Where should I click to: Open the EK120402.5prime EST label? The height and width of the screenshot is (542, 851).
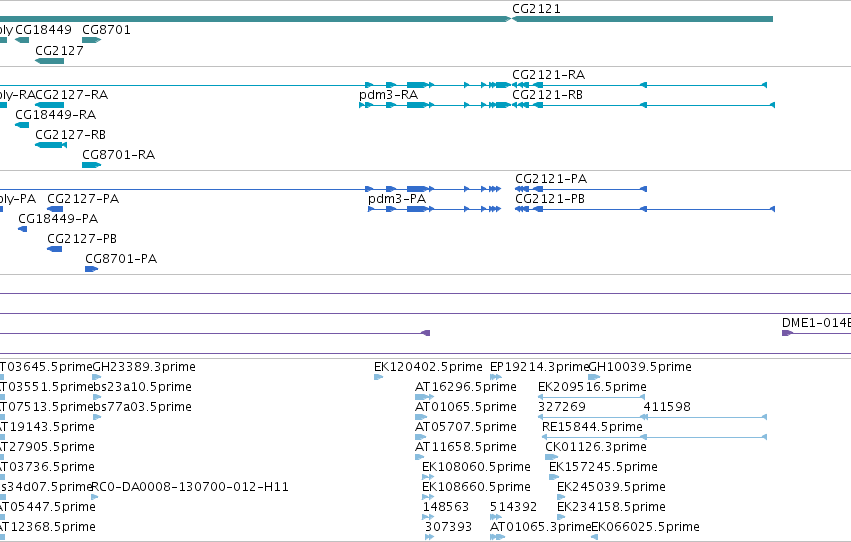pos(428,367)
